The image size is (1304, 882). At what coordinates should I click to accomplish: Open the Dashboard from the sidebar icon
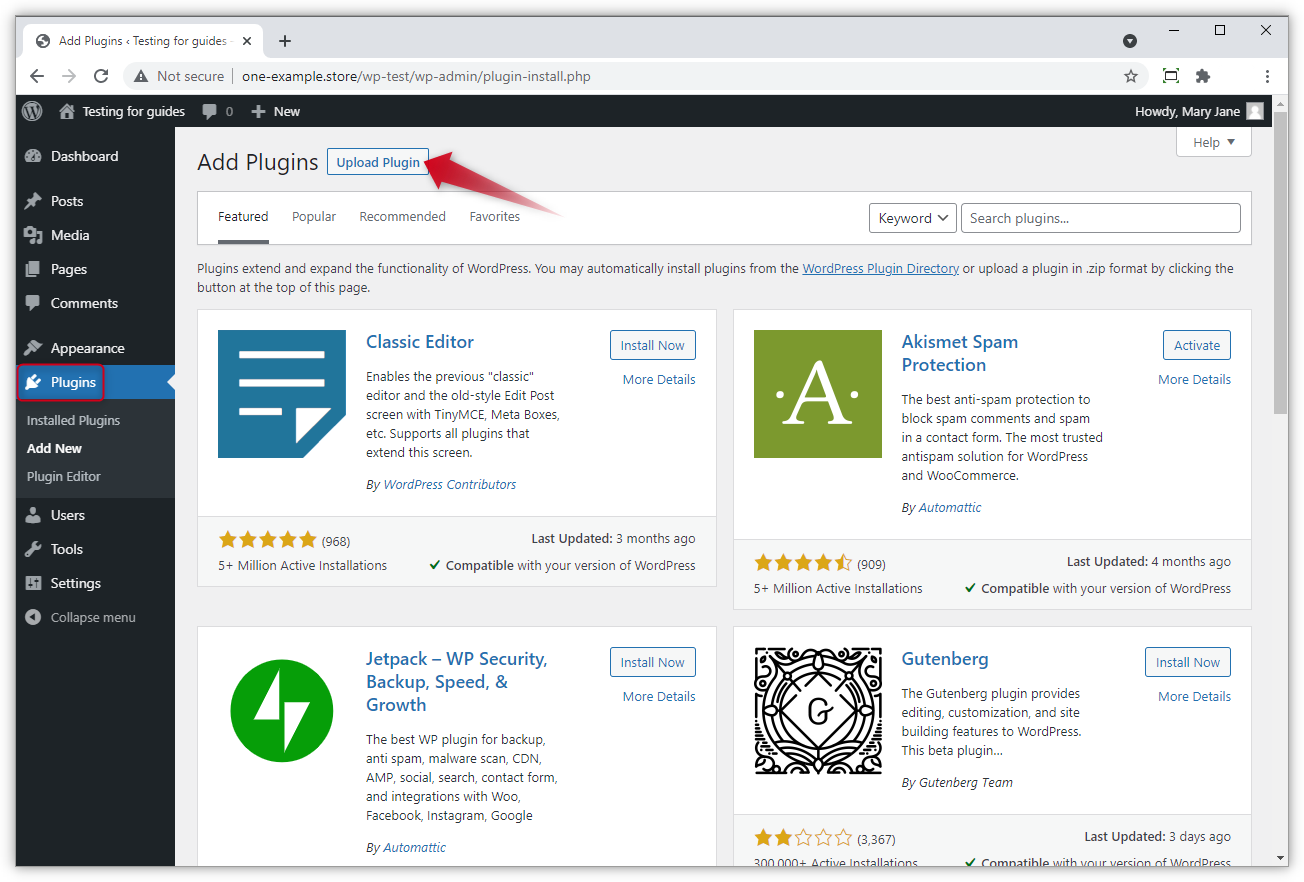point(34,156)
